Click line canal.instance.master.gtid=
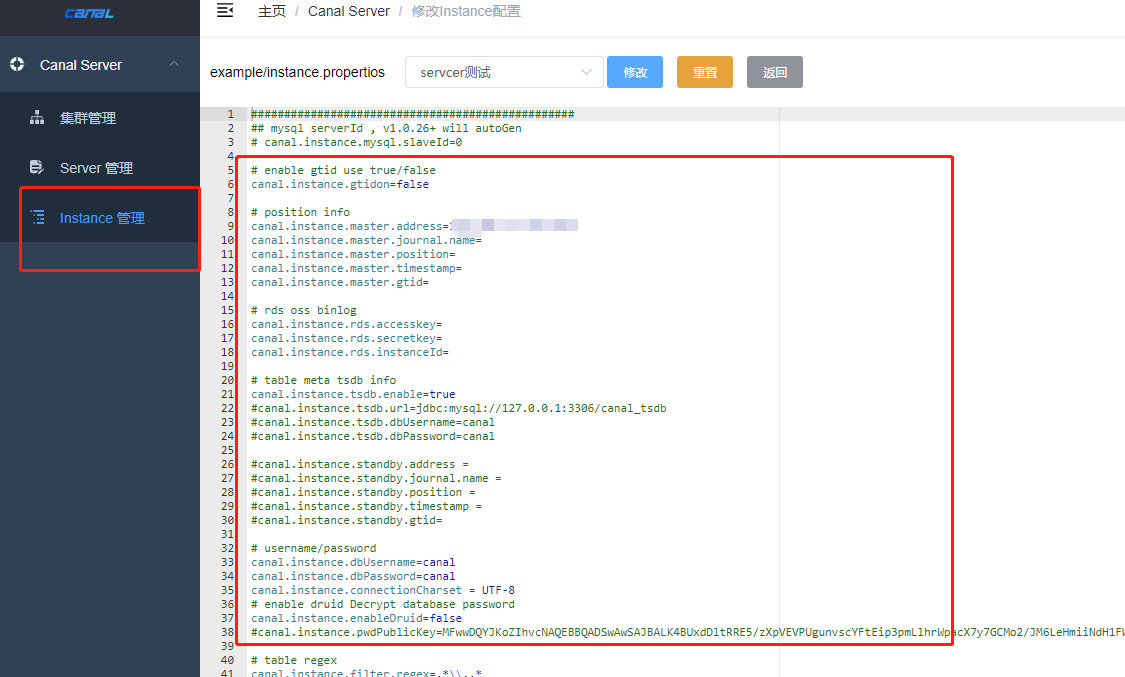This screenshot has width=1125, height=677. [340, 282]
